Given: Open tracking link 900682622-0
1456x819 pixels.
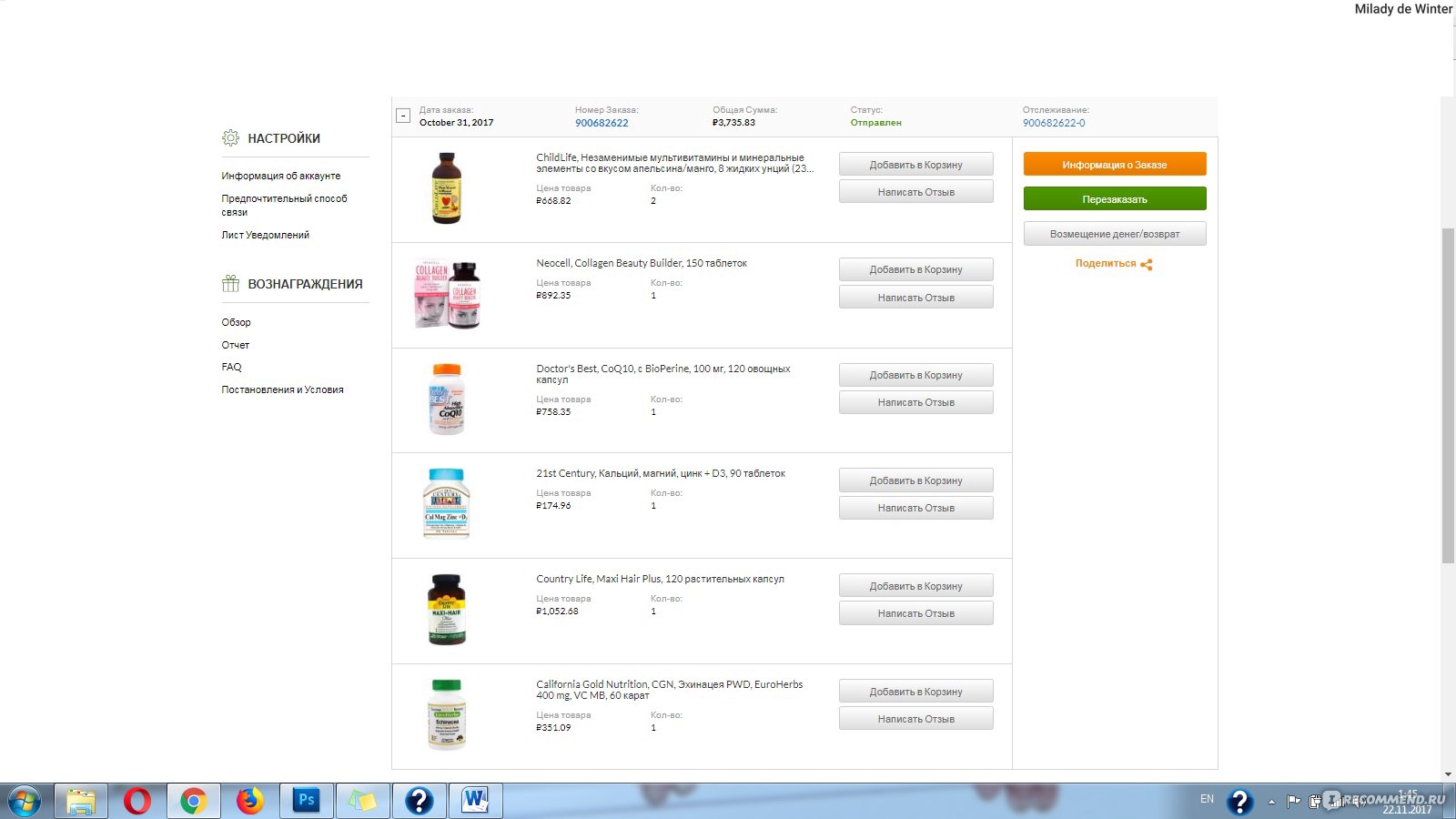Looking at the screenshot, I should click(x=1054, y=123).
